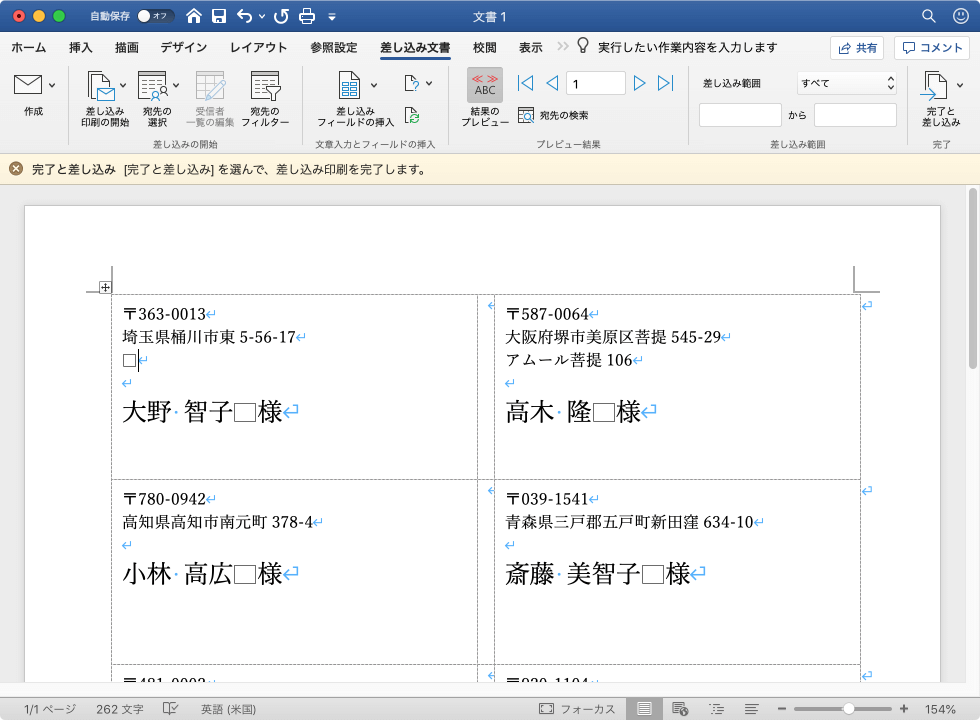This screenshot has height=720, width=980.
Task: Expand 作成 dropdown arrow
Action: pos(52,85)
